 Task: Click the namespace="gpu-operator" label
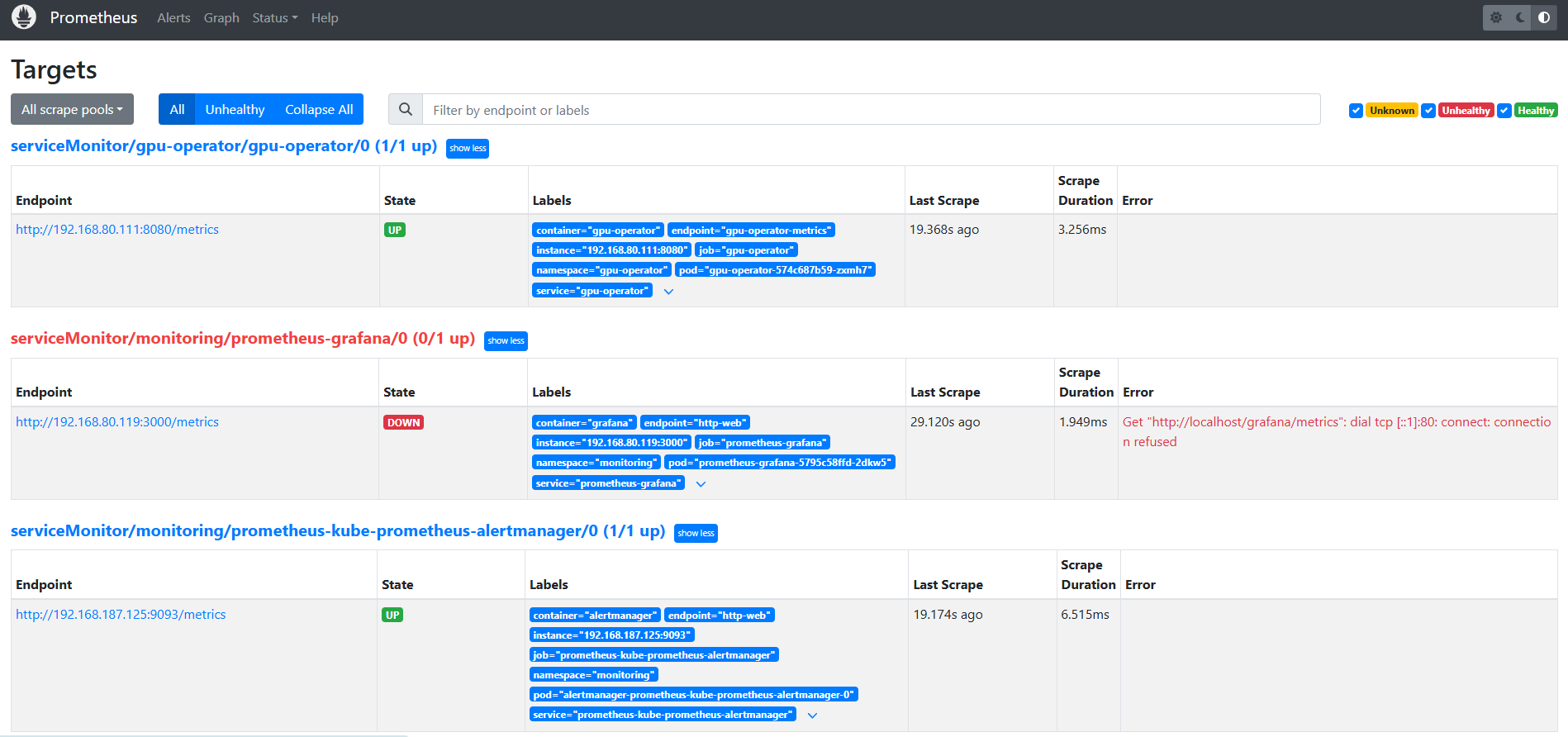point(602,270)
